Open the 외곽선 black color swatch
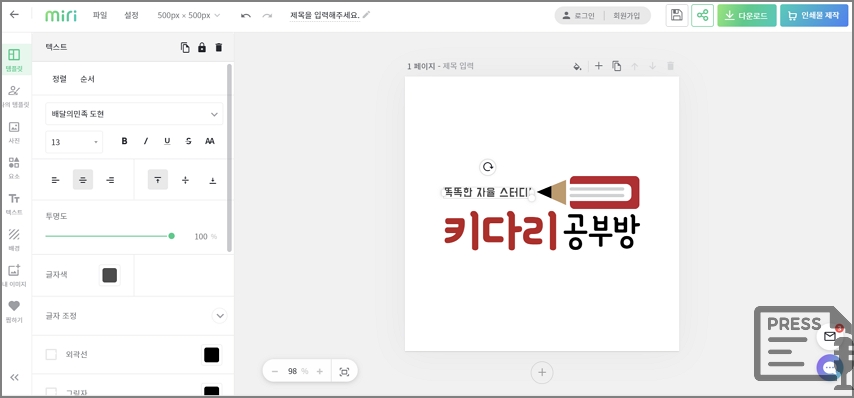The image size is (854, 398). (211, 355)
